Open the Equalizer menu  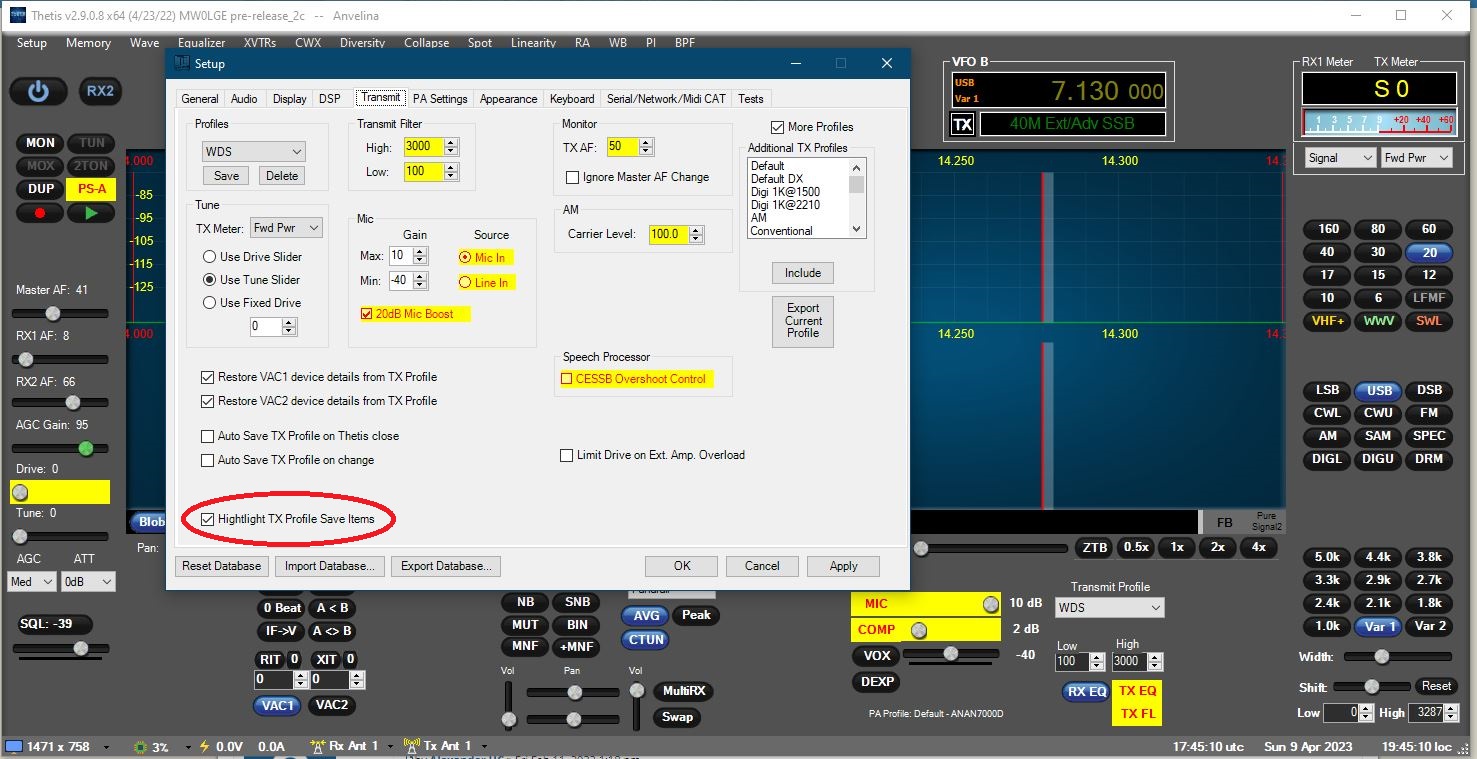[201, 43]
